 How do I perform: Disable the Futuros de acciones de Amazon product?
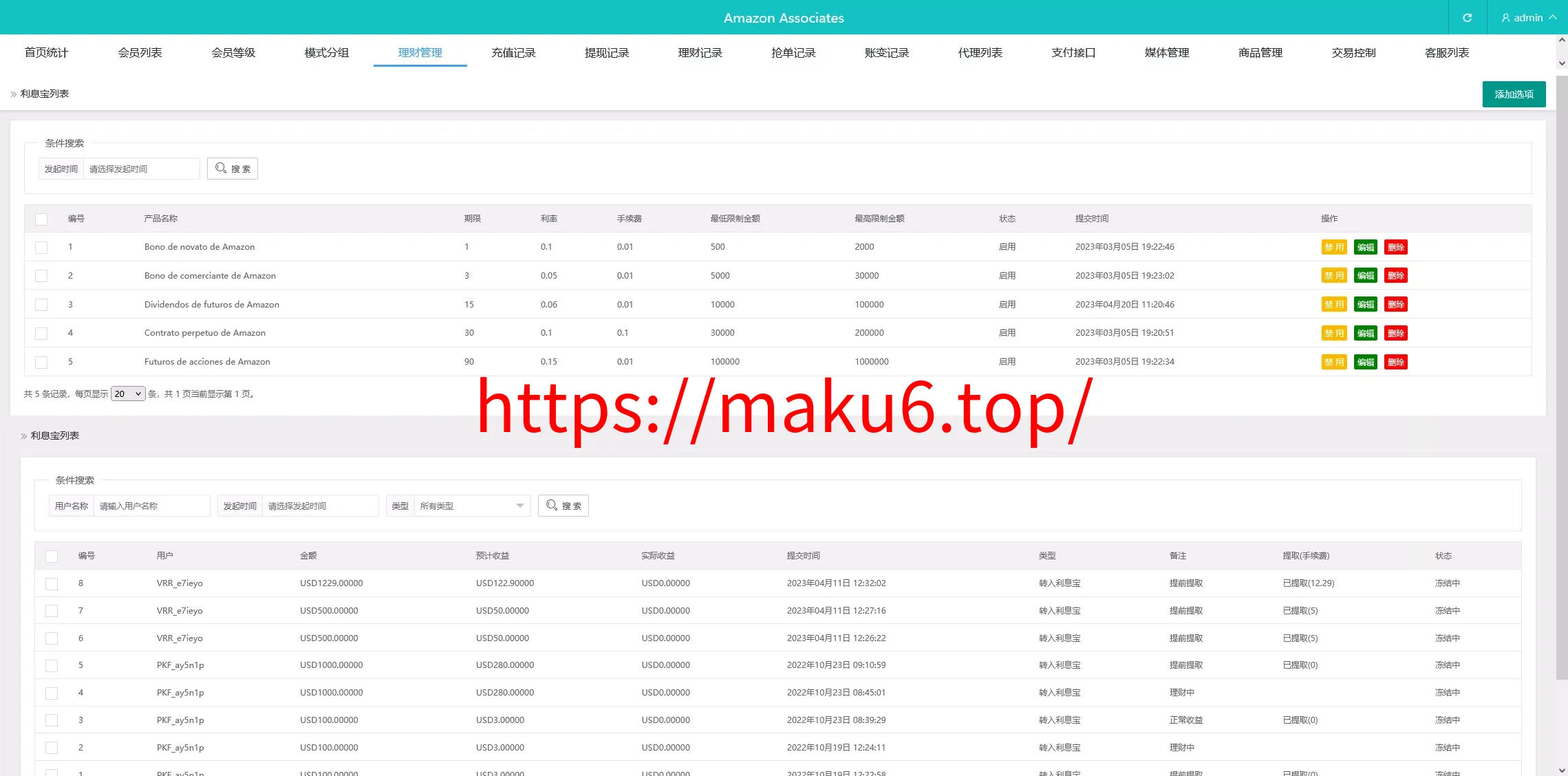(x=1334, y=362)
